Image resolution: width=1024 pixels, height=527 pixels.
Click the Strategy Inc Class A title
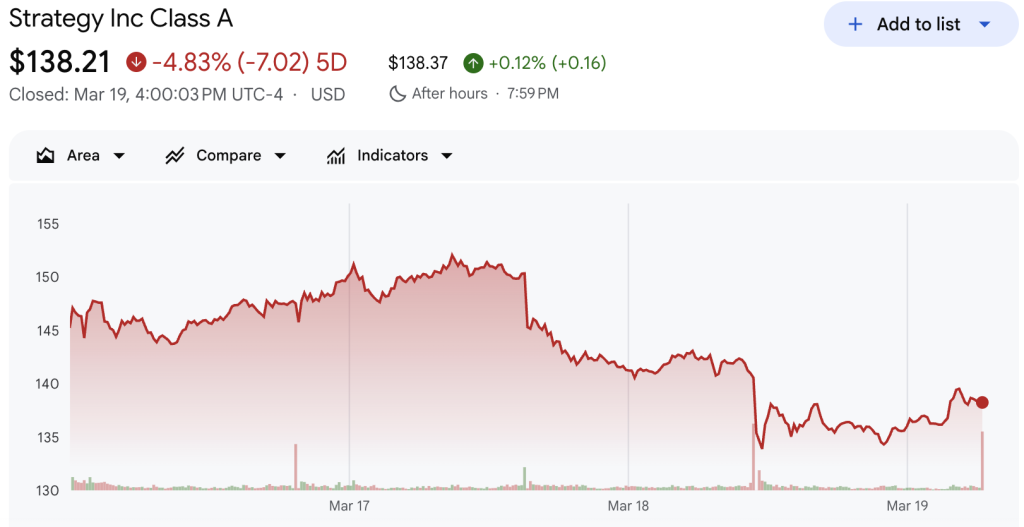121,19
